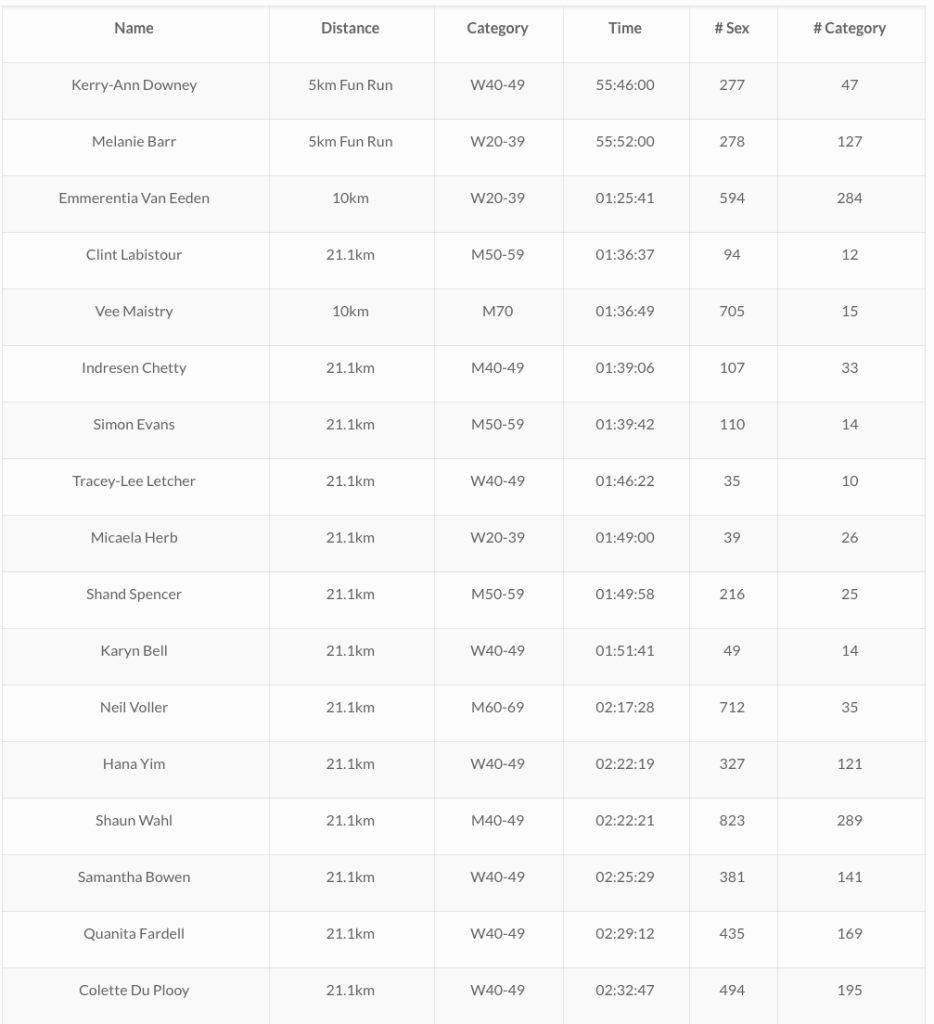934x1024 pixels.
Task: Open Kerry-Ann Downey's result
Action: tap(134, 85)
